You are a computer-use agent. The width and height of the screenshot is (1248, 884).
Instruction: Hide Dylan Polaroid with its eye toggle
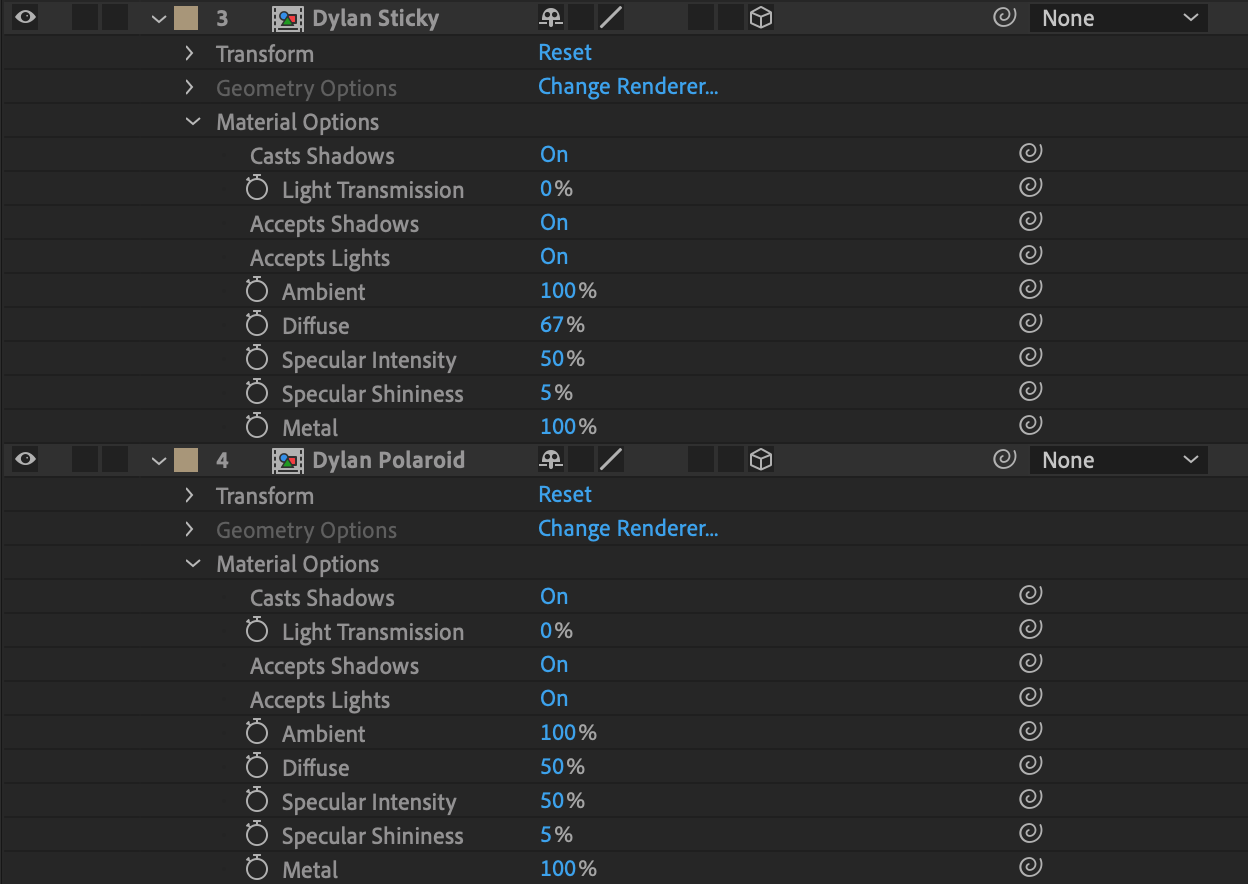coord(24,460)
